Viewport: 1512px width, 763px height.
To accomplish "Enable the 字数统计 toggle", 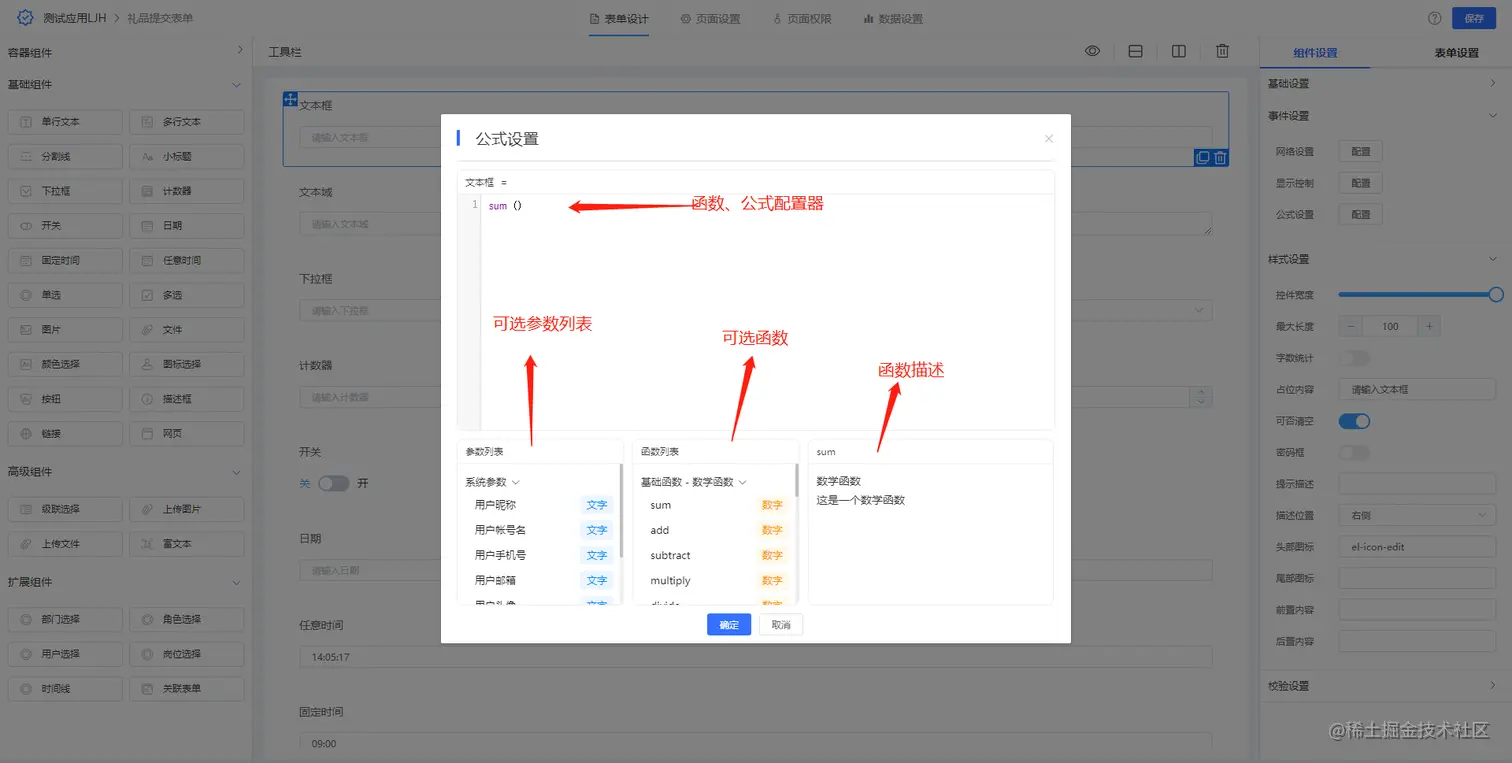I will (x=1354, y=358).
